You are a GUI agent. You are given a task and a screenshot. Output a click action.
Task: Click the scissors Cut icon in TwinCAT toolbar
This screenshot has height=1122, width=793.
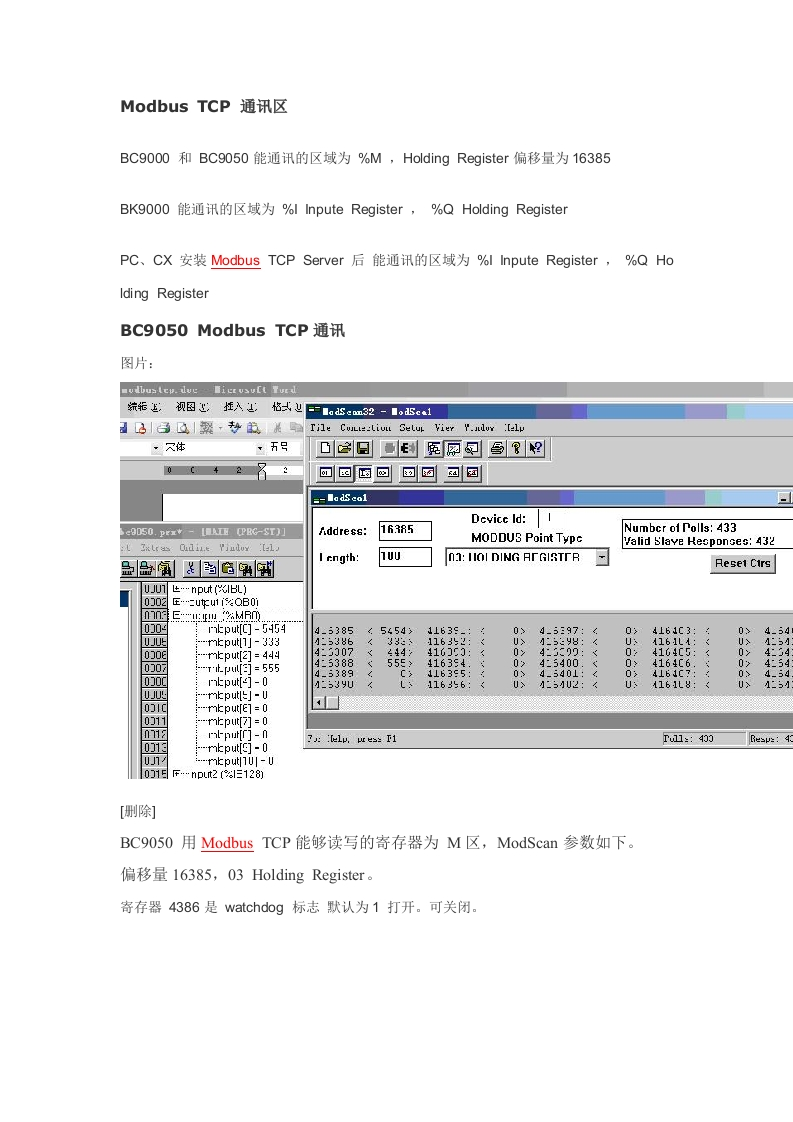(x=190, y=568)
